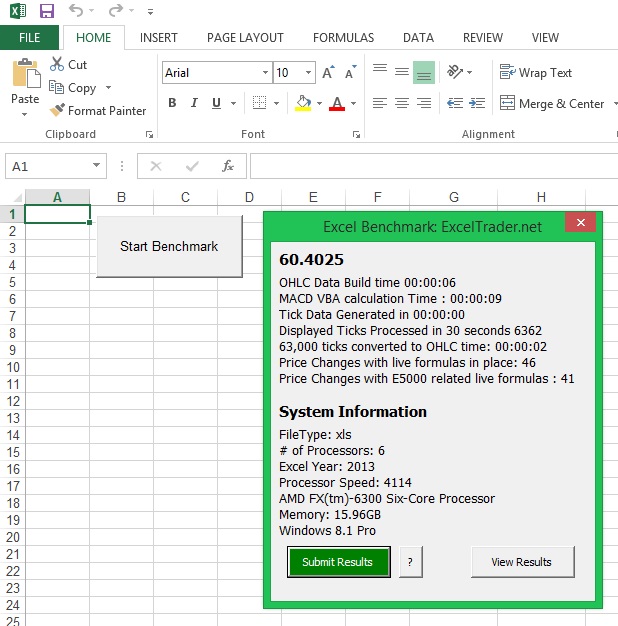Click the Borders icon
This screenshot has height=626, width=618.
[259, 103]
